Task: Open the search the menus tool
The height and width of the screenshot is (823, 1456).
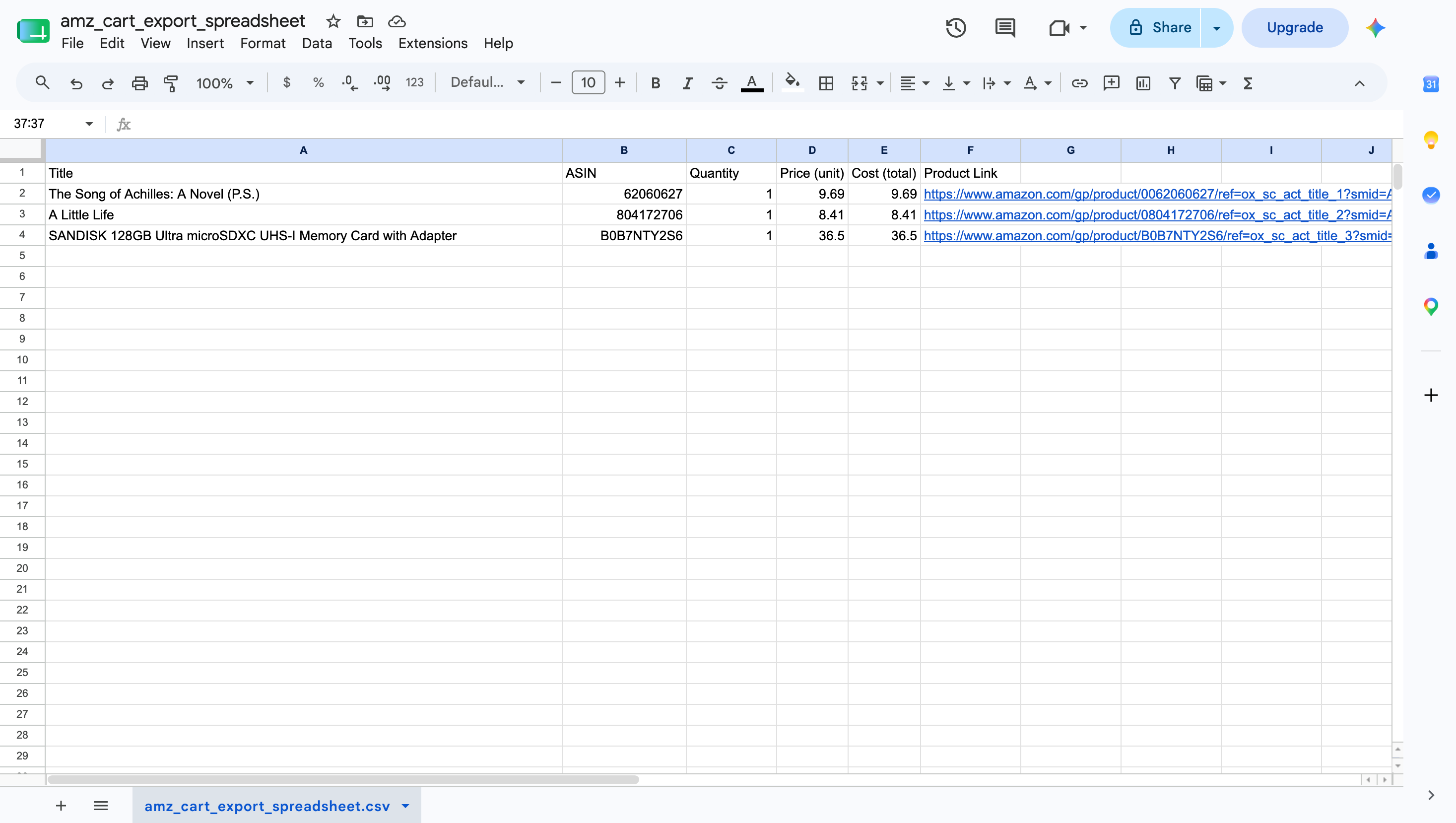Action: tap(42, 83)
